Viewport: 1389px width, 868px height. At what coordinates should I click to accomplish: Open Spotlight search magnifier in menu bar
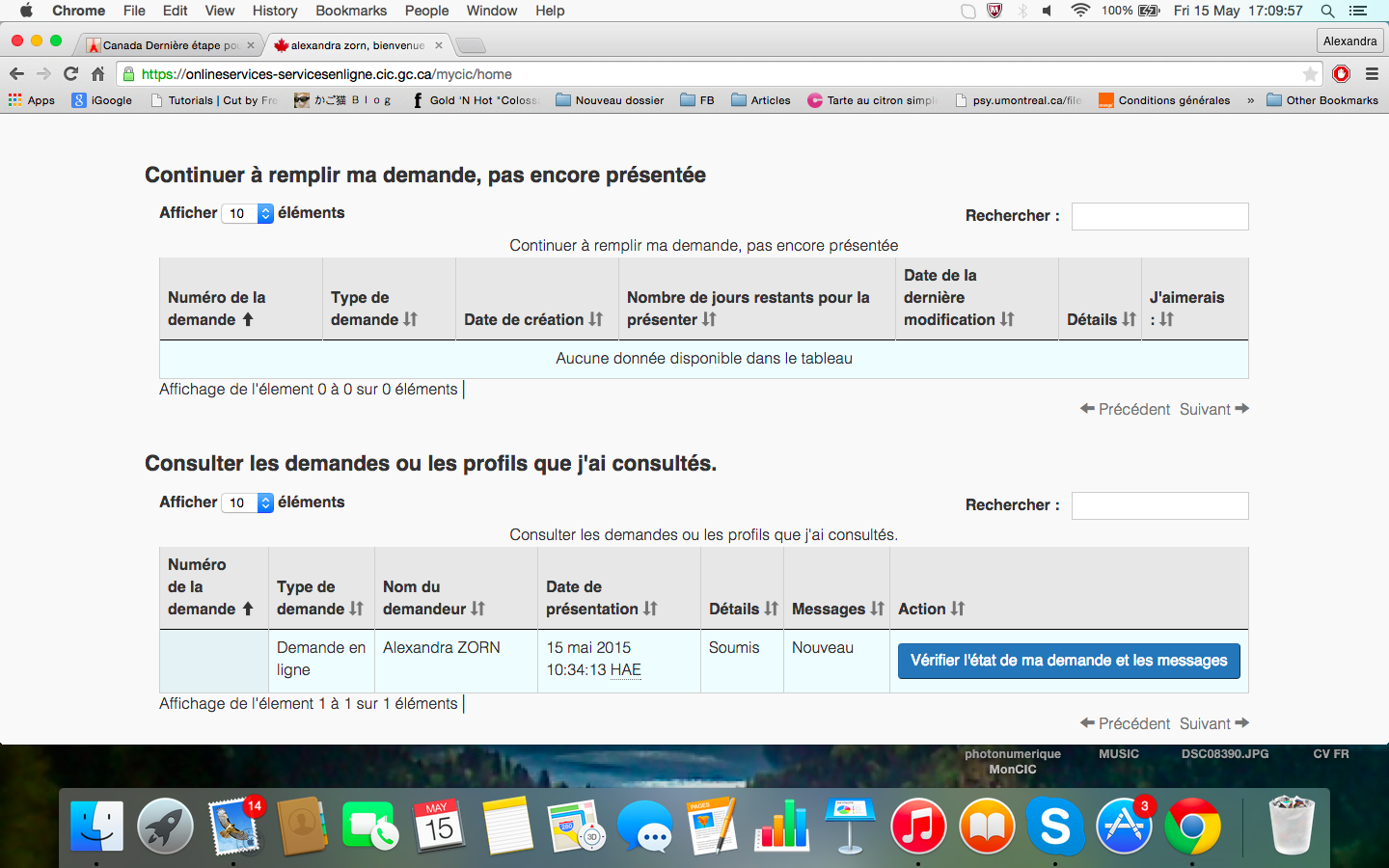pos(1327,11)
